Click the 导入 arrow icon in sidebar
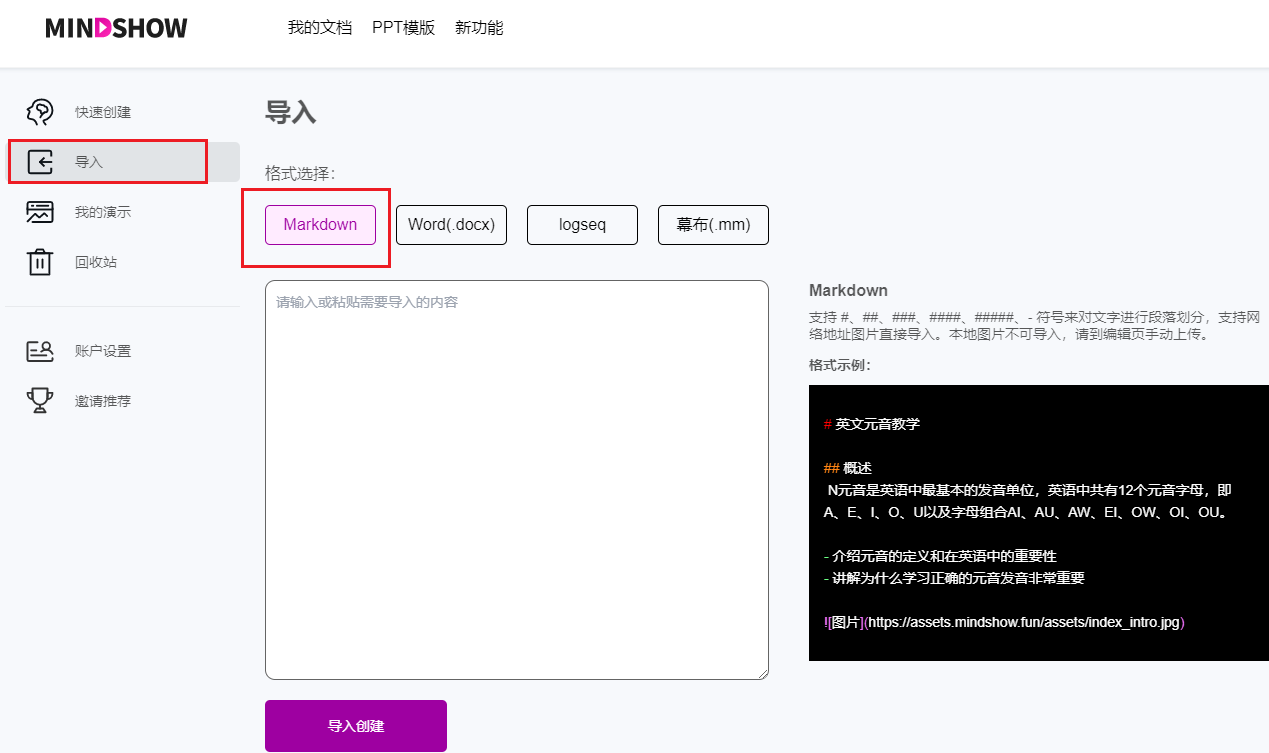 (40, 162)
